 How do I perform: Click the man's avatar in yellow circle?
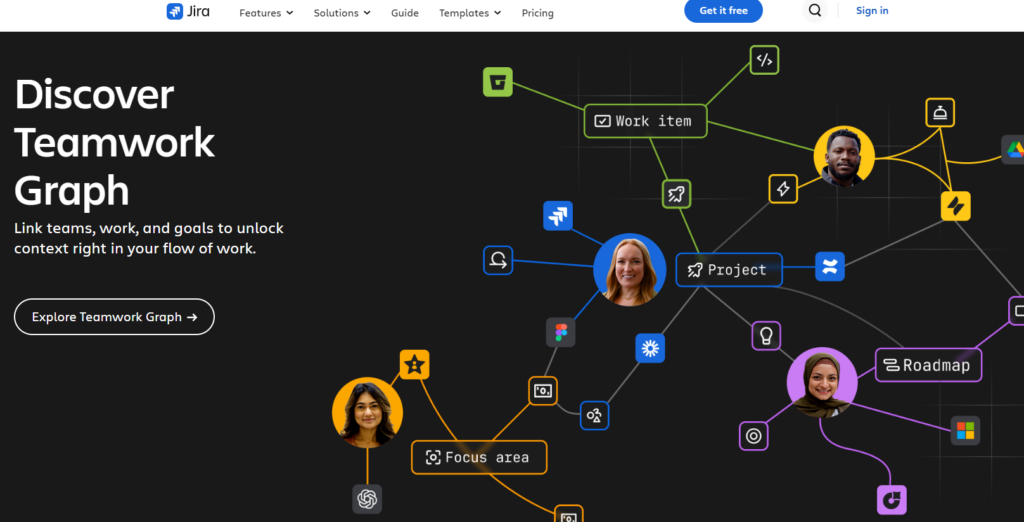(844, 157)
